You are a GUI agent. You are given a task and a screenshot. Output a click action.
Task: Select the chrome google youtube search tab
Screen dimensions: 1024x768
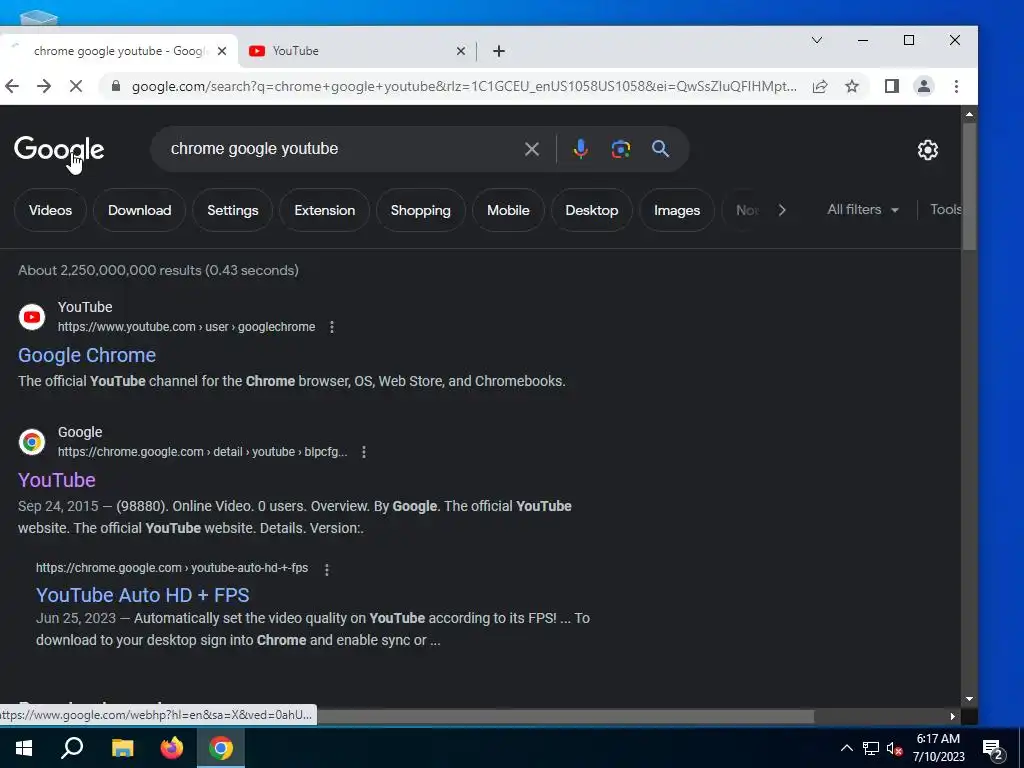(118, 51)
